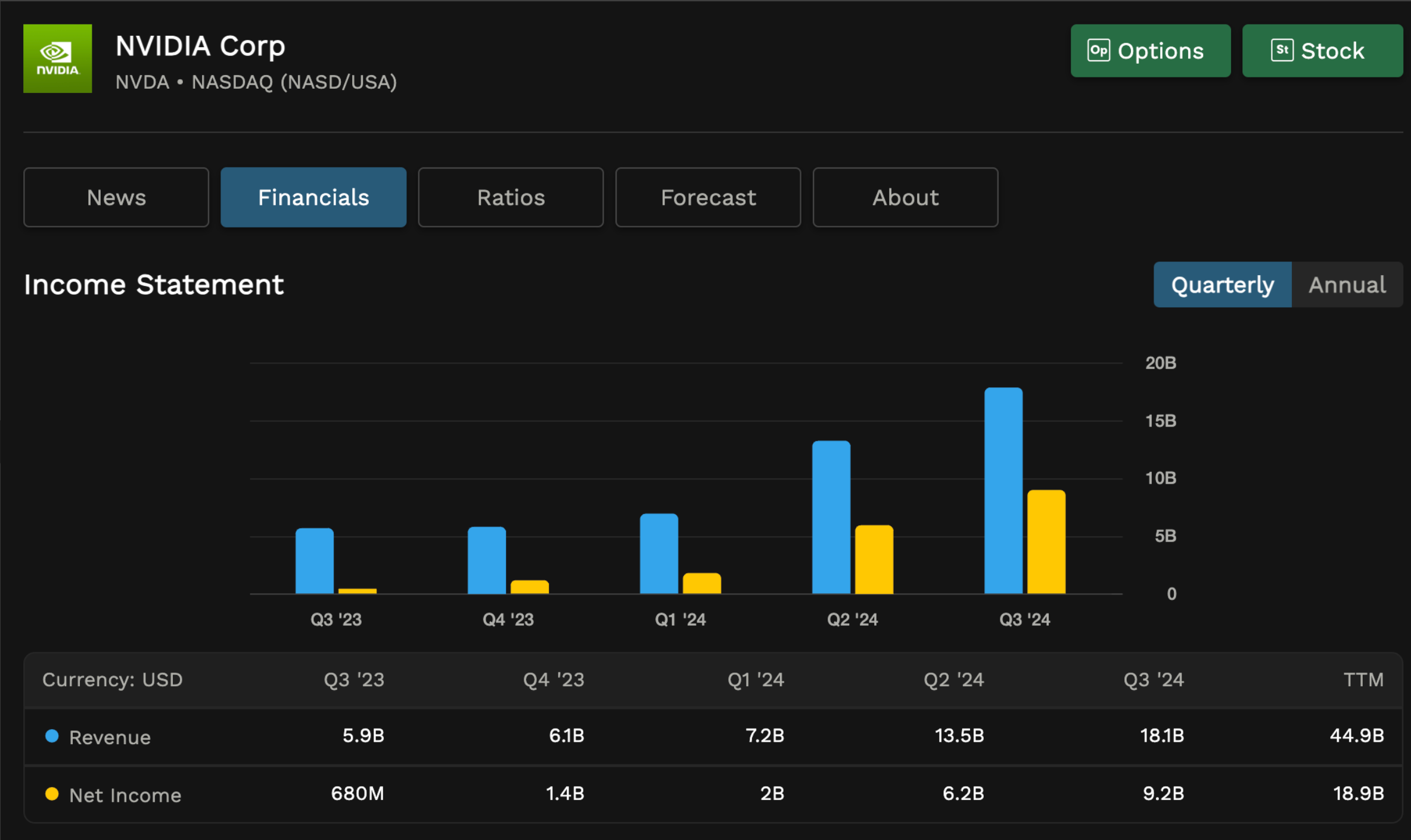Click the 20B axis label
Viewport: 1411px width, 840px height.
point(1161,363)
